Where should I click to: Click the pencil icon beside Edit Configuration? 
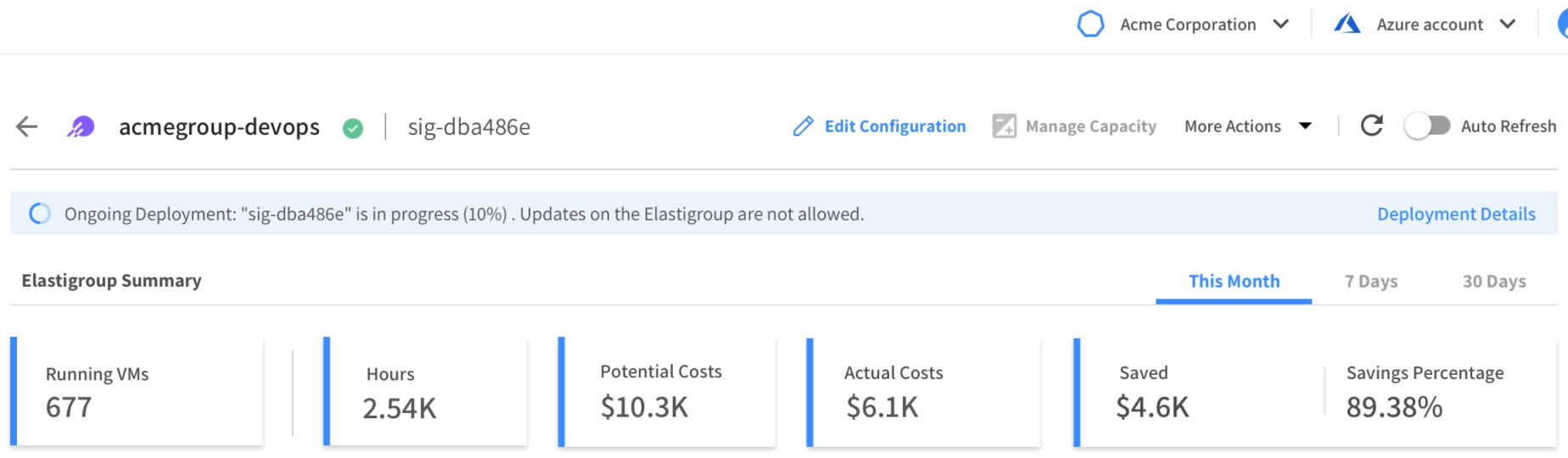pos(803,126)
